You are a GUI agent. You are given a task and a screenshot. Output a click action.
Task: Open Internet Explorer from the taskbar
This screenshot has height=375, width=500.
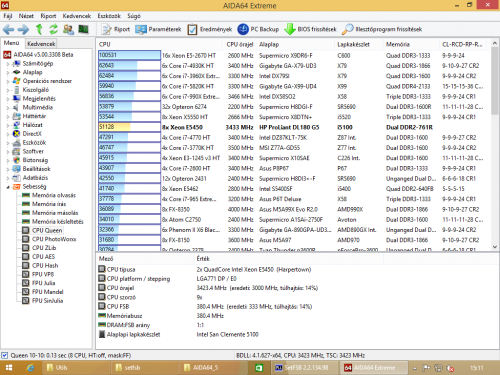pyautogui.click(x=31, y=368)
